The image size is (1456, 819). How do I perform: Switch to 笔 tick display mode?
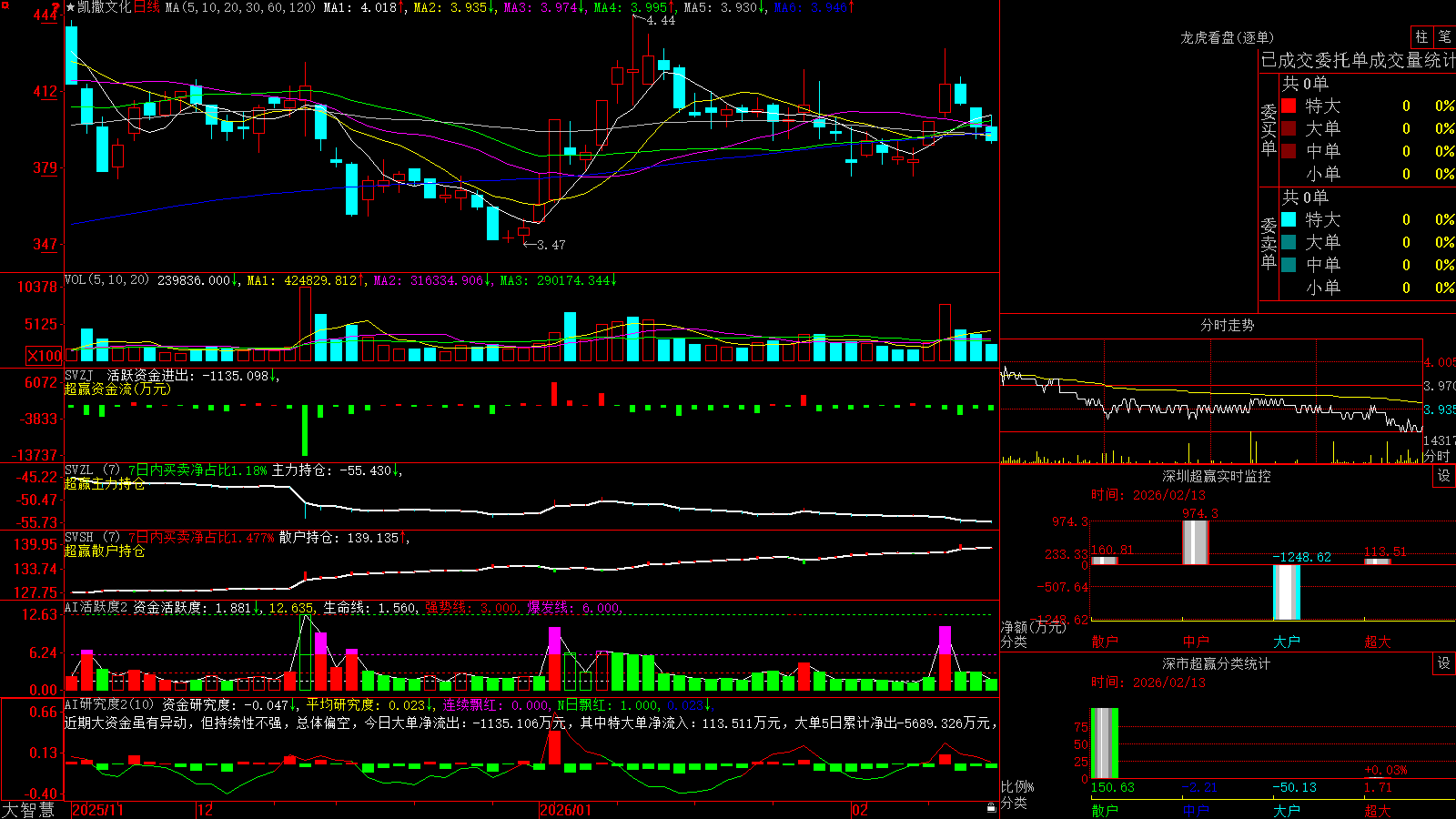[1445, 37]
